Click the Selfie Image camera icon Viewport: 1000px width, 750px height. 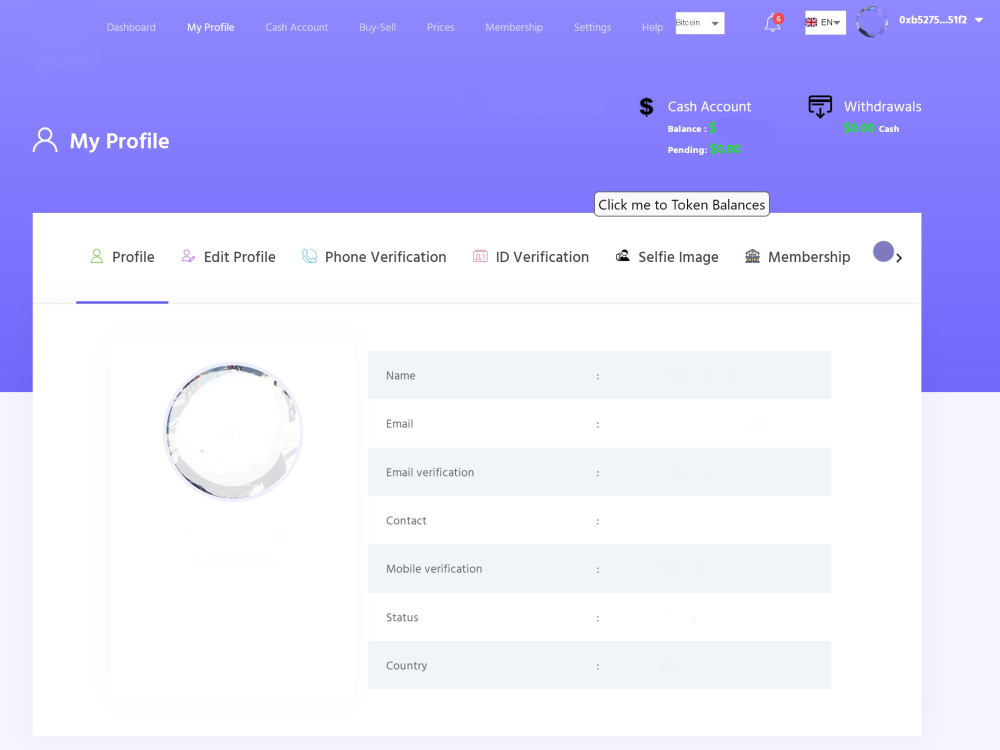623,256
